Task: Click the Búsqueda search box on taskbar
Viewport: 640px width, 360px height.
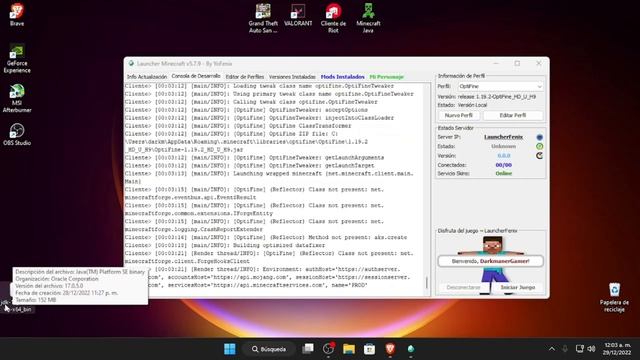Action: click(269, 349)
